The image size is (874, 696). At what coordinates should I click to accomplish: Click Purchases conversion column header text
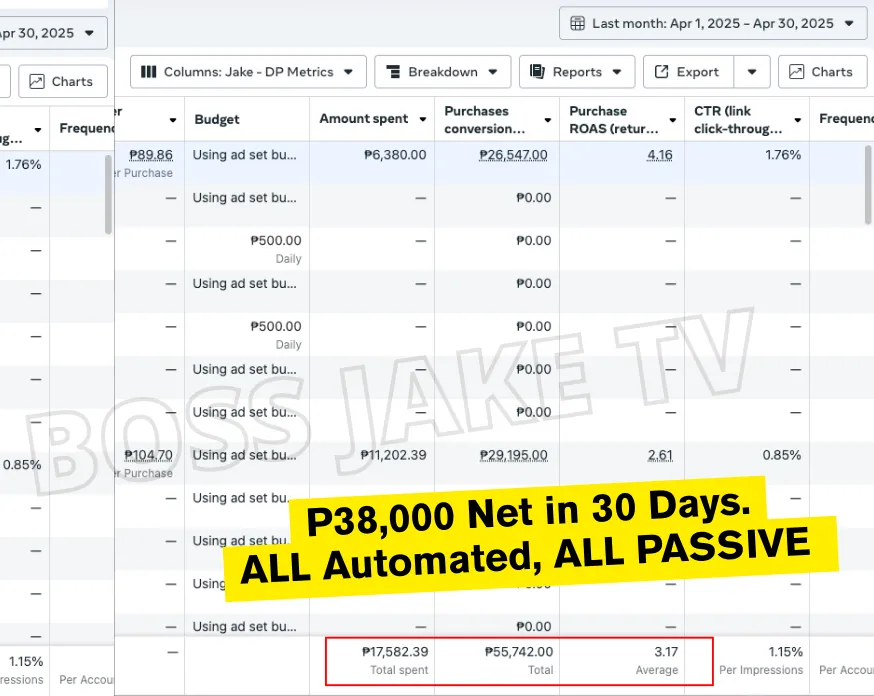point(484,120)
